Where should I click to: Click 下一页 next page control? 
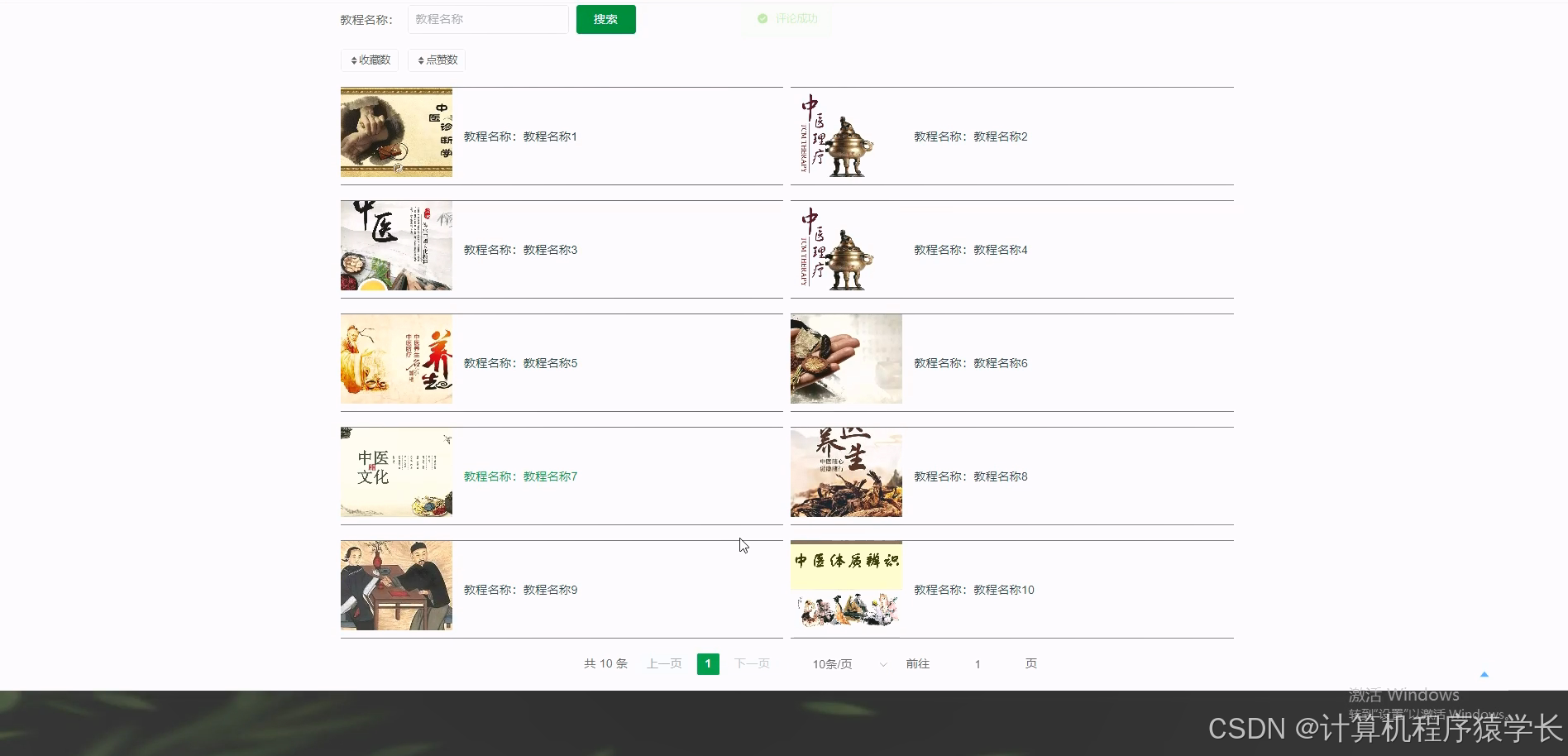pyautogui.click(x=751, y=663)
